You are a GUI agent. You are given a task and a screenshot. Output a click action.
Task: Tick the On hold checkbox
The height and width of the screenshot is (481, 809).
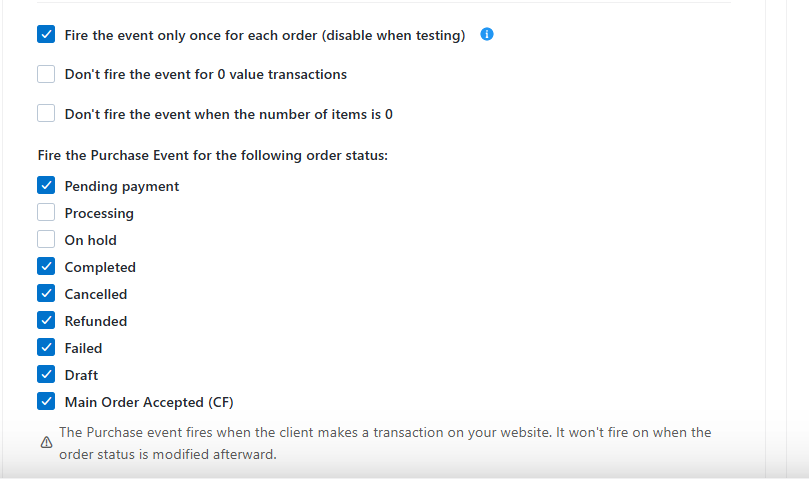click(46, 240)
